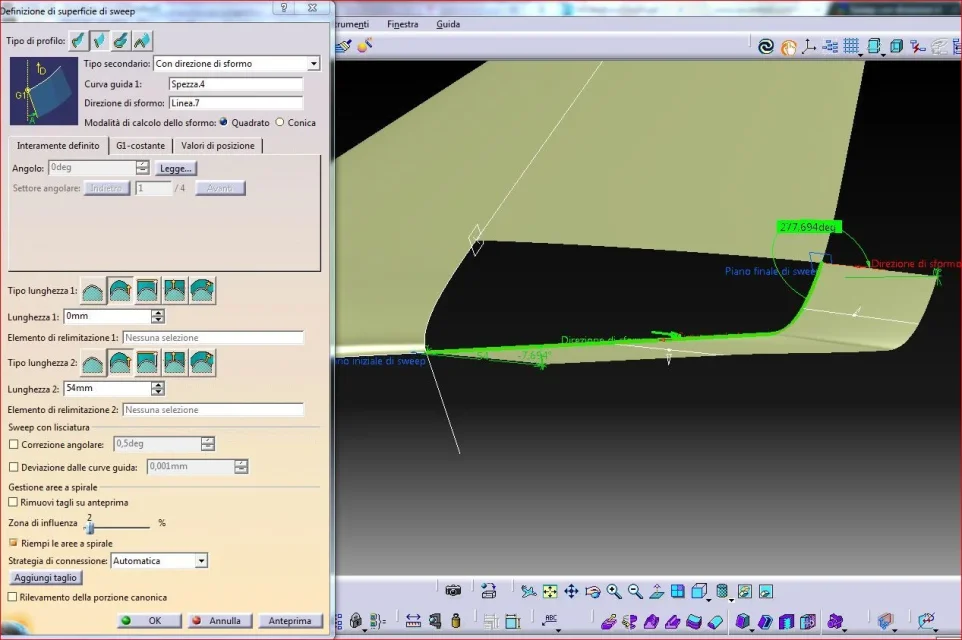Screen dimensions: 962x640
Task: Select the Pan view tool
Action: click(571, 591)
